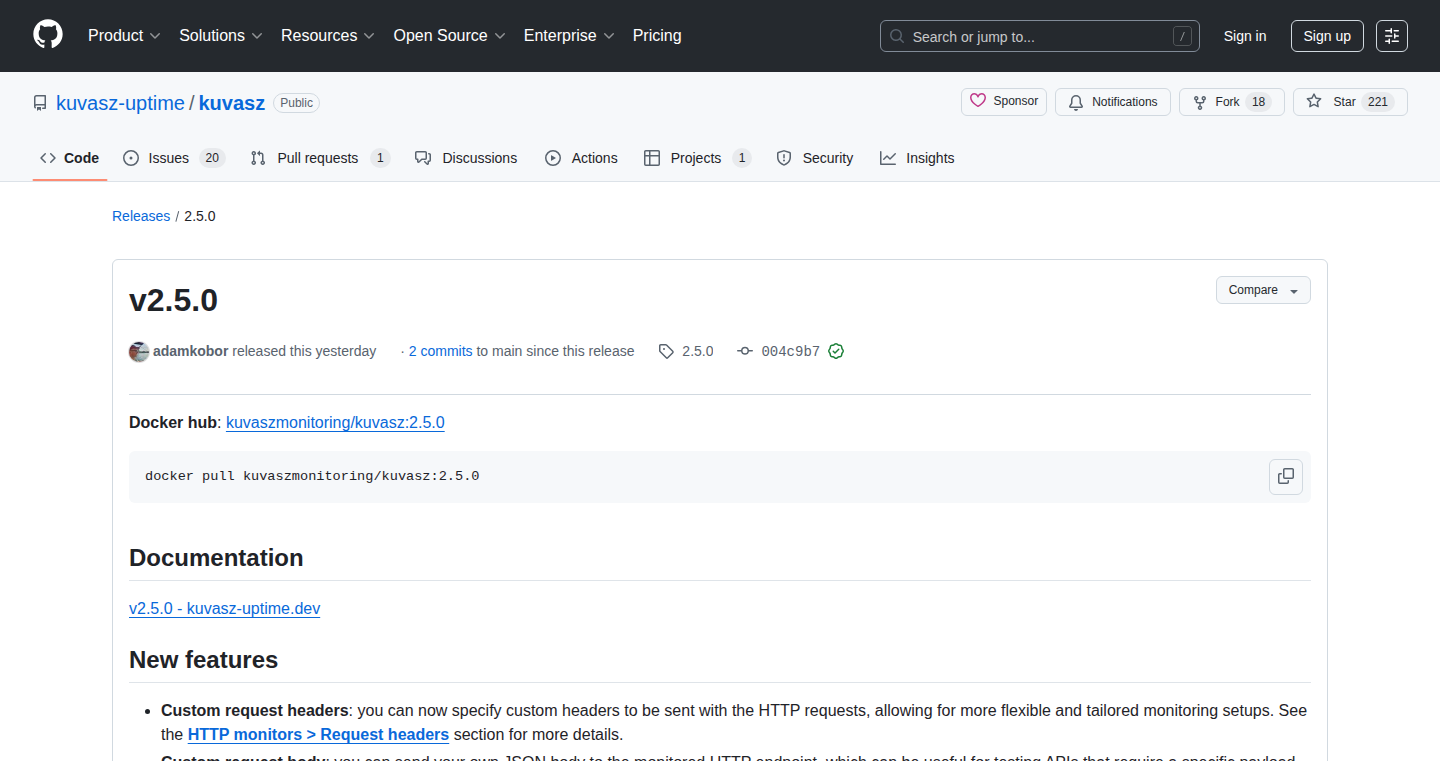Screen dimensions: 1440x761
Task: Click the Public badge label
Action: coord(296,103)
